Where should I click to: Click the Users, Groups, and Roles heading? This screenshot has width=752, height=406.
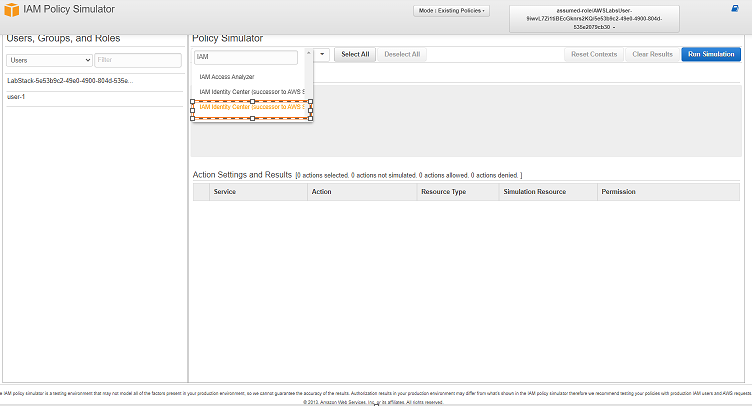point(63,38)
